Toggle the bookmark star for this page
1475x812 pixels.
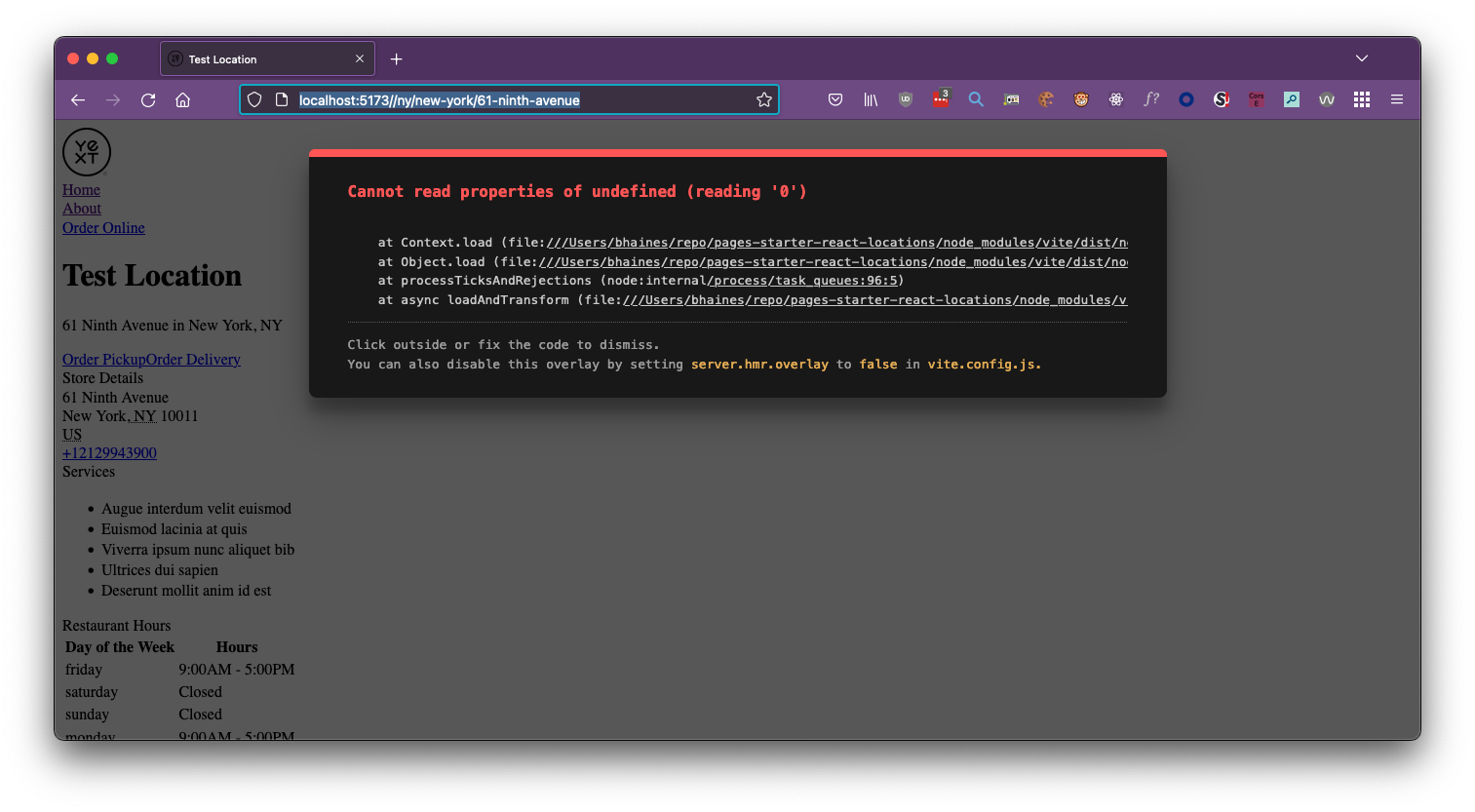[763, 98]
